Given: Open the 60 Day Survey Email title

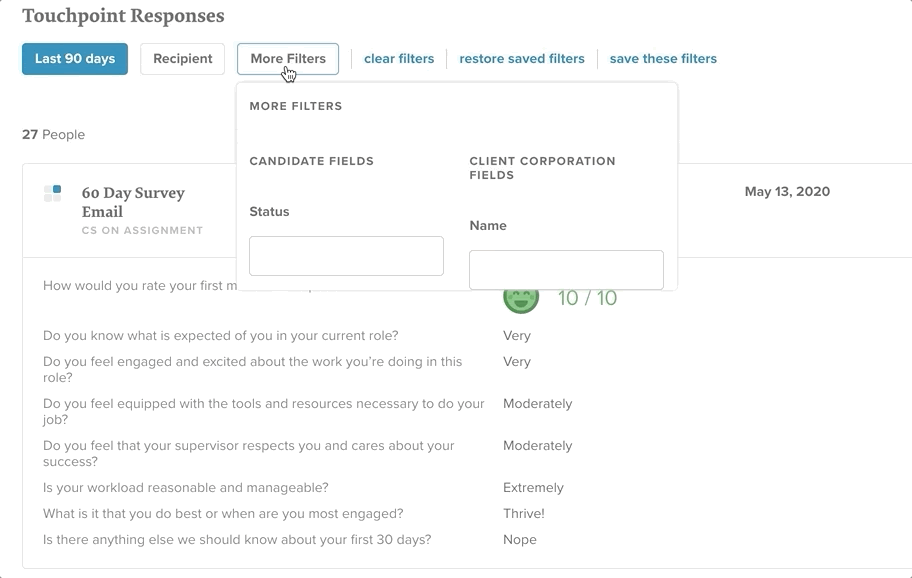Looking at the screenshot, I should click(133, 202).
